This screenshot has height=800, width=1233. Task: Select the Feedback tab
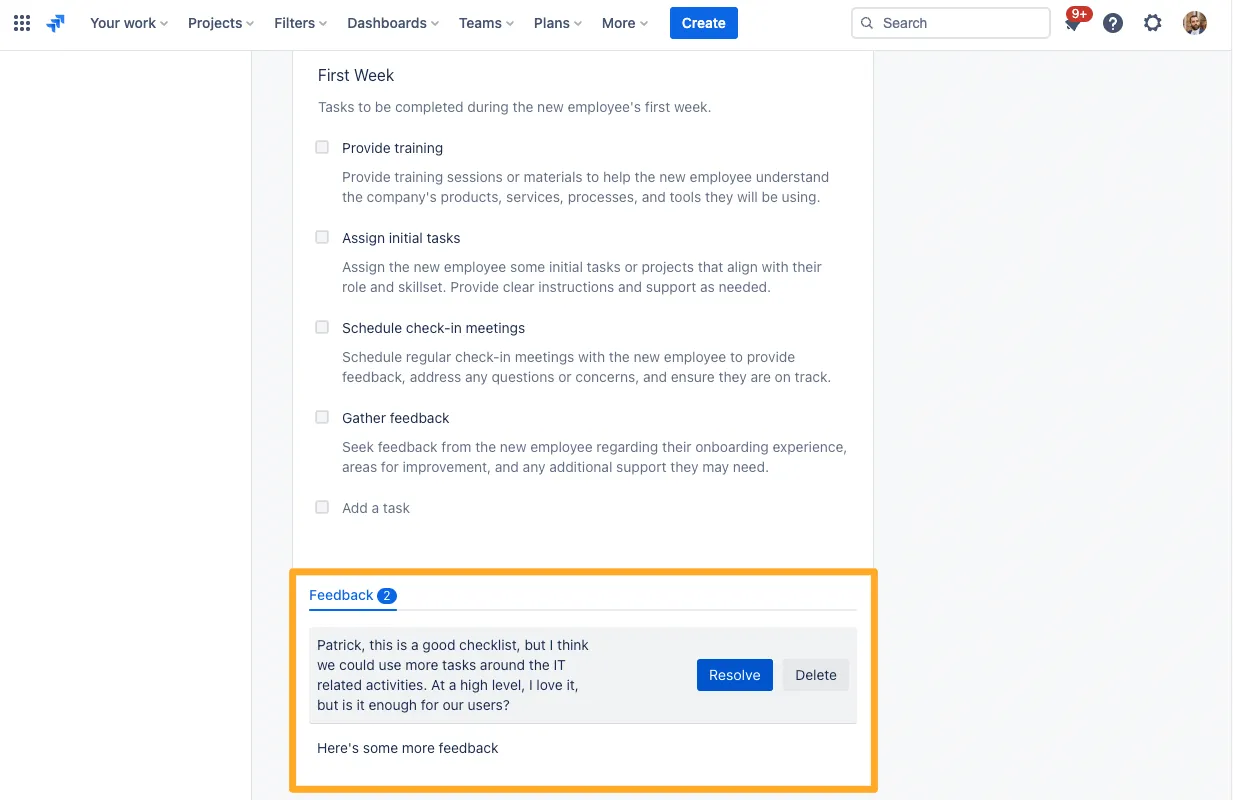342,595
